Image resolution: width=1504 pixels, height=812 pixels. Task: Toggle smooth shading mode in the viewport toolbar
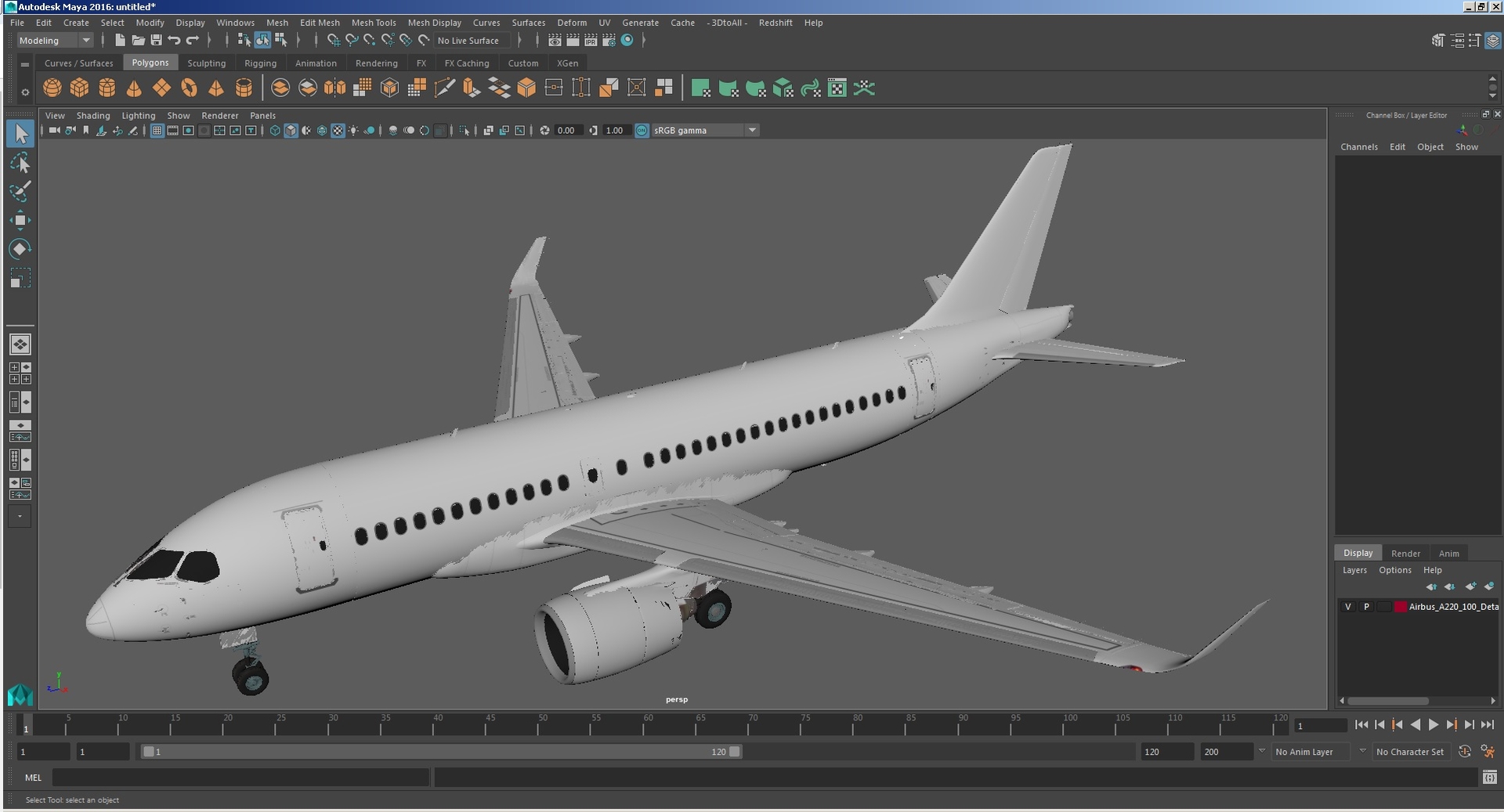pyautogui.click(x=291, y=130)
